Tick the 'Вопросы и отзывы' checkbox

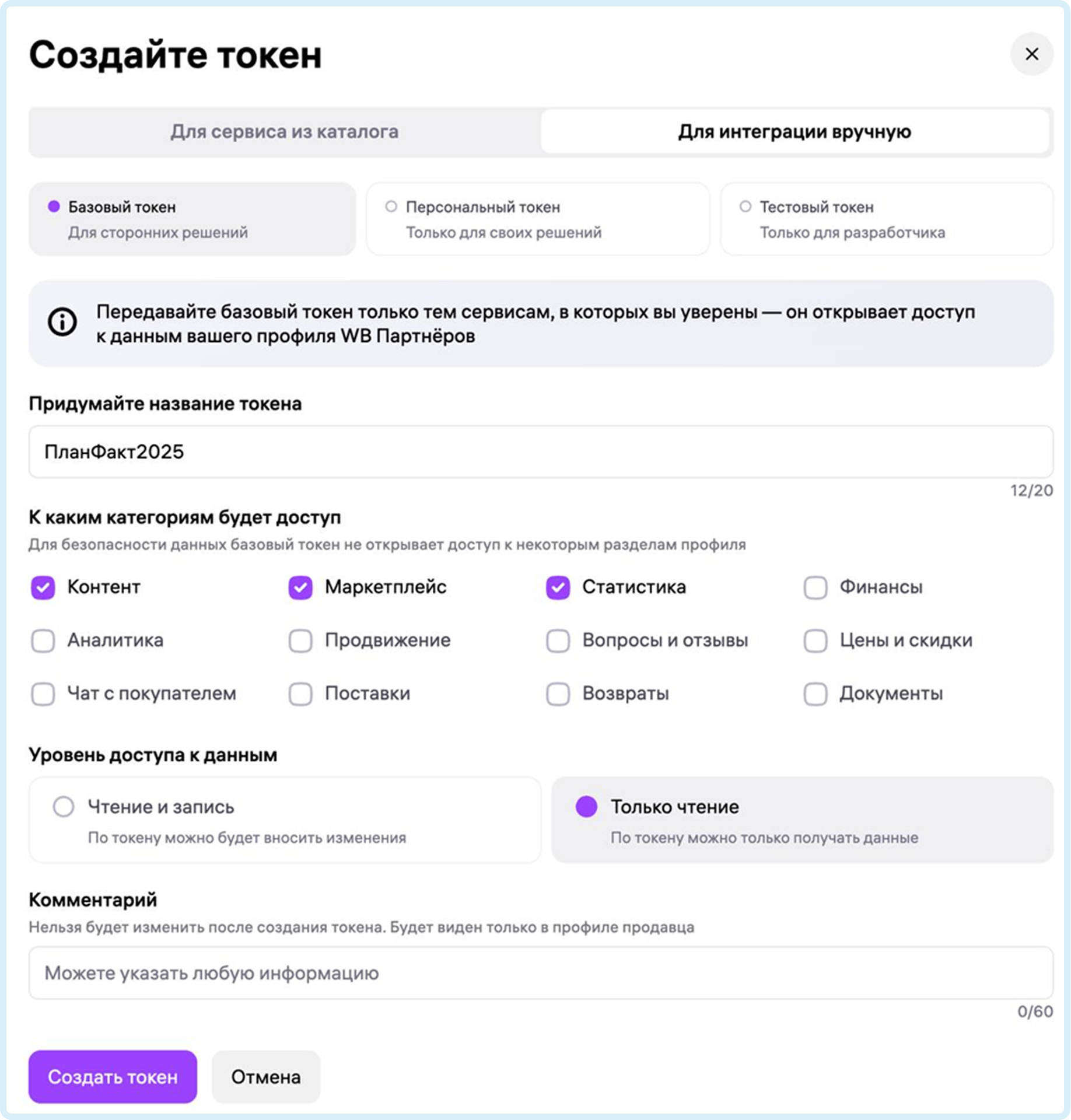(x=558, y=640)
